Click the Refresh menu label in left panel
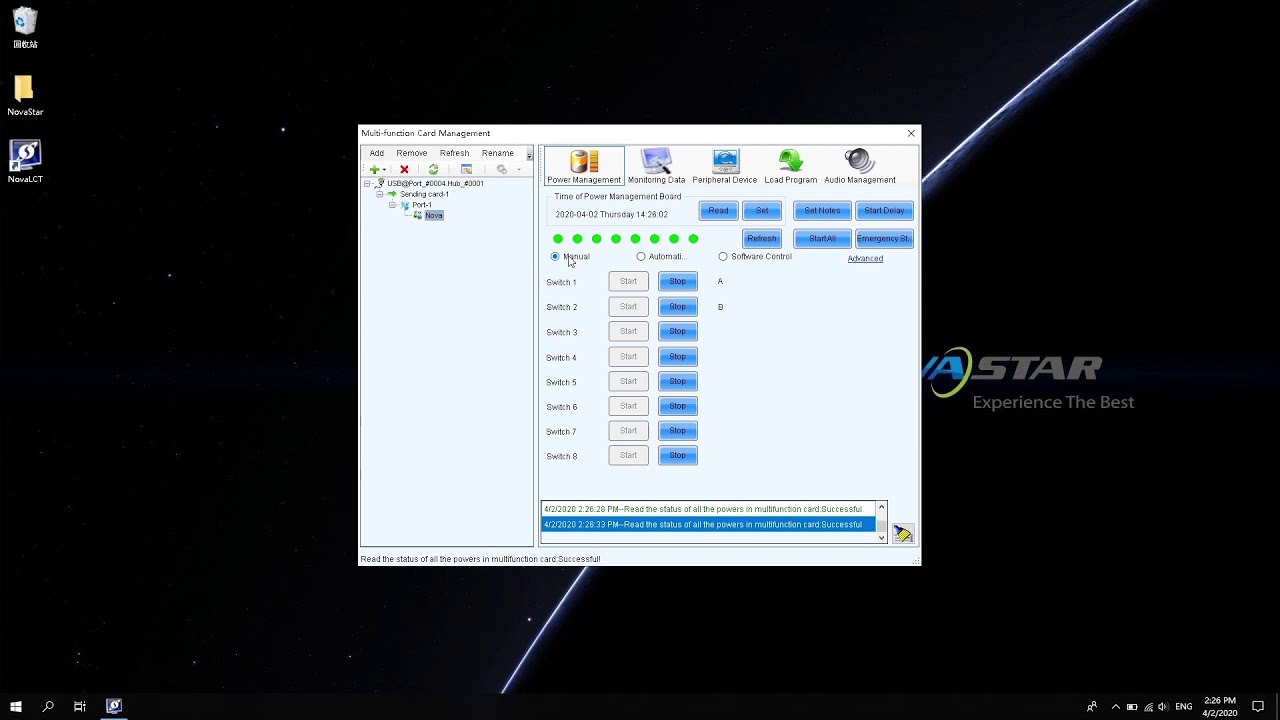The width and height of the screenshot is (1280, 720). [454, 153]
